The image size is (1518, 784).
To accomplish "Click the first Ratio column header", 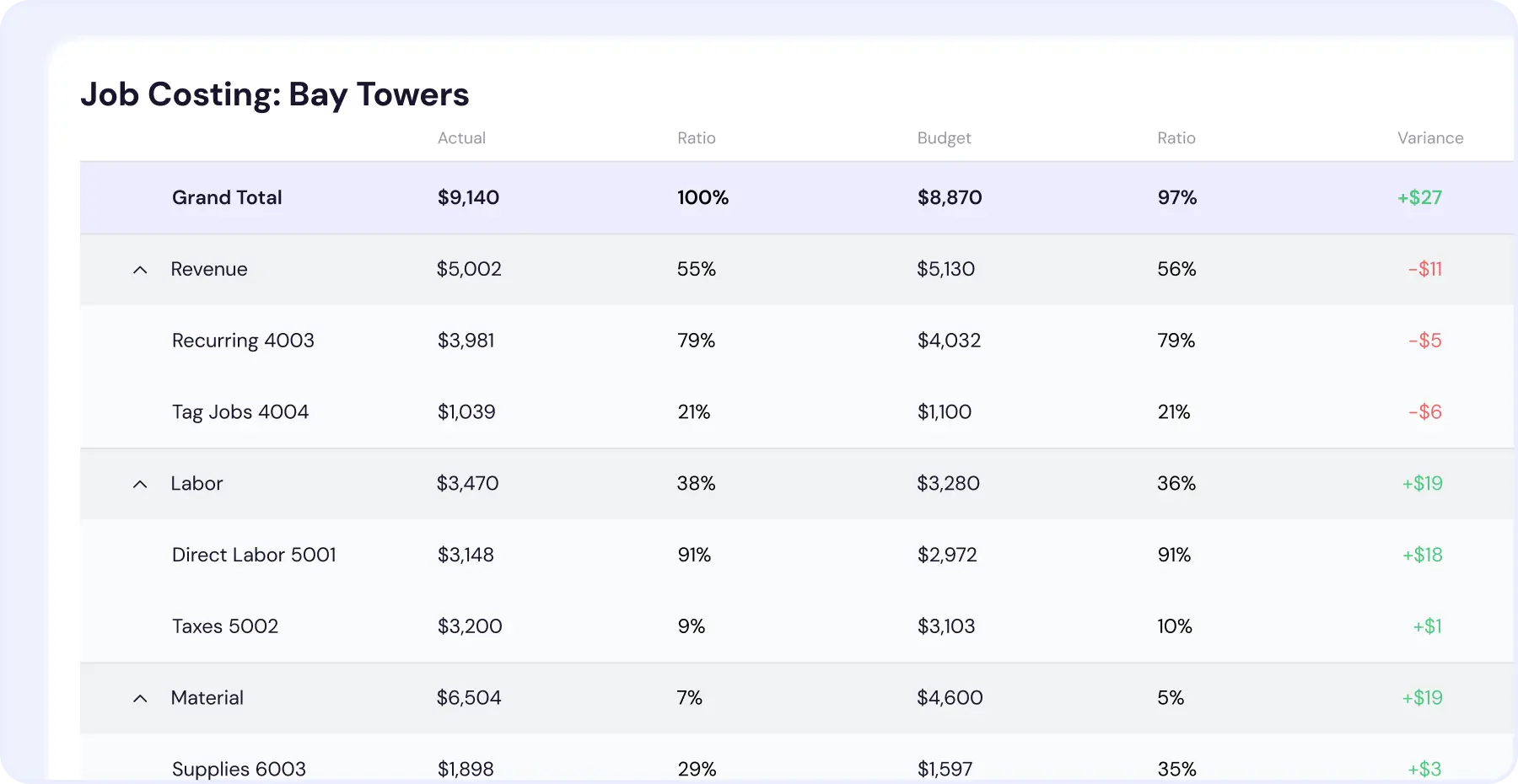I will [696, 138].
